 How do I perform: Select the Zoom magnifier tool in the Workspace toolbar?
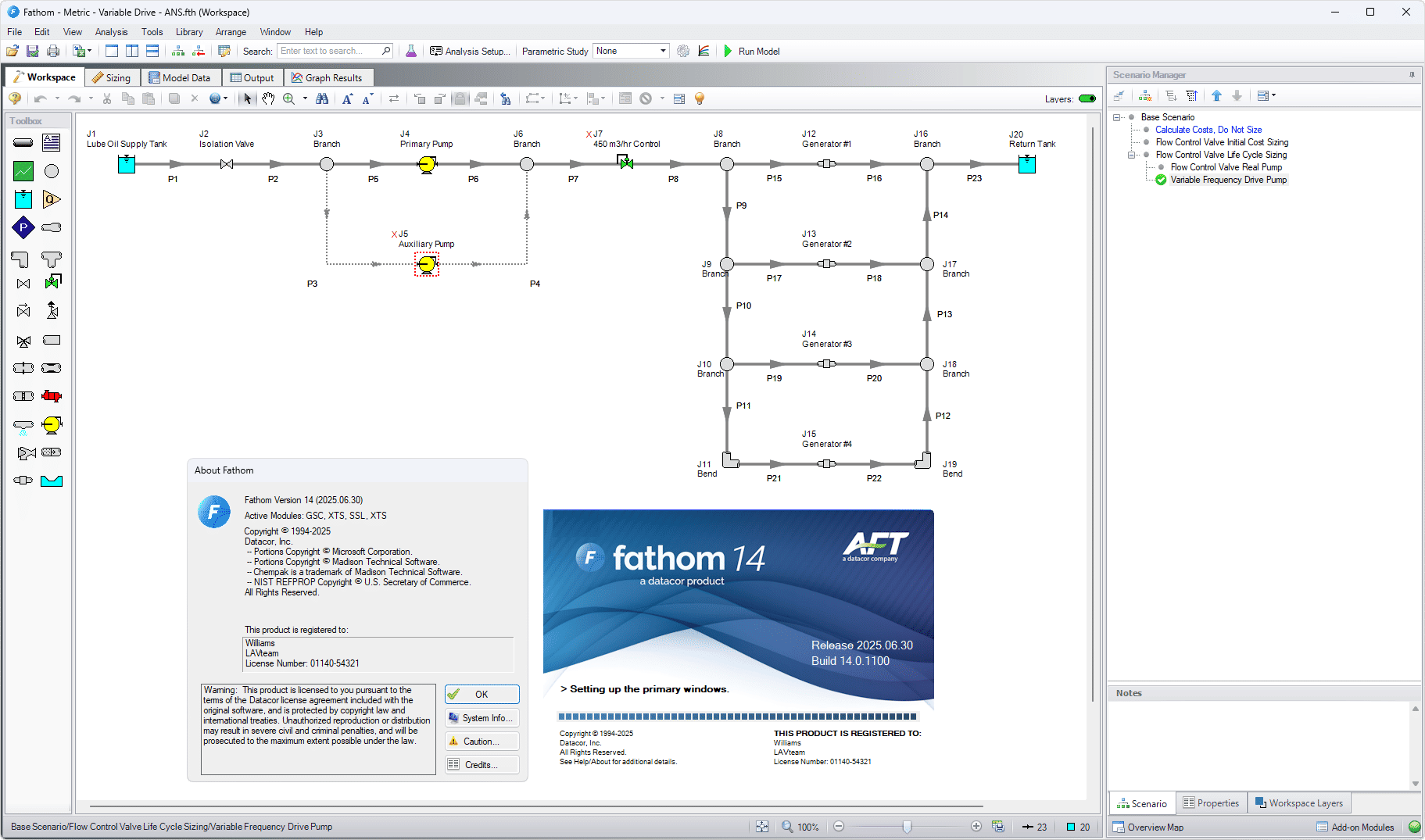pyautogui.click(x=288, y=98)
